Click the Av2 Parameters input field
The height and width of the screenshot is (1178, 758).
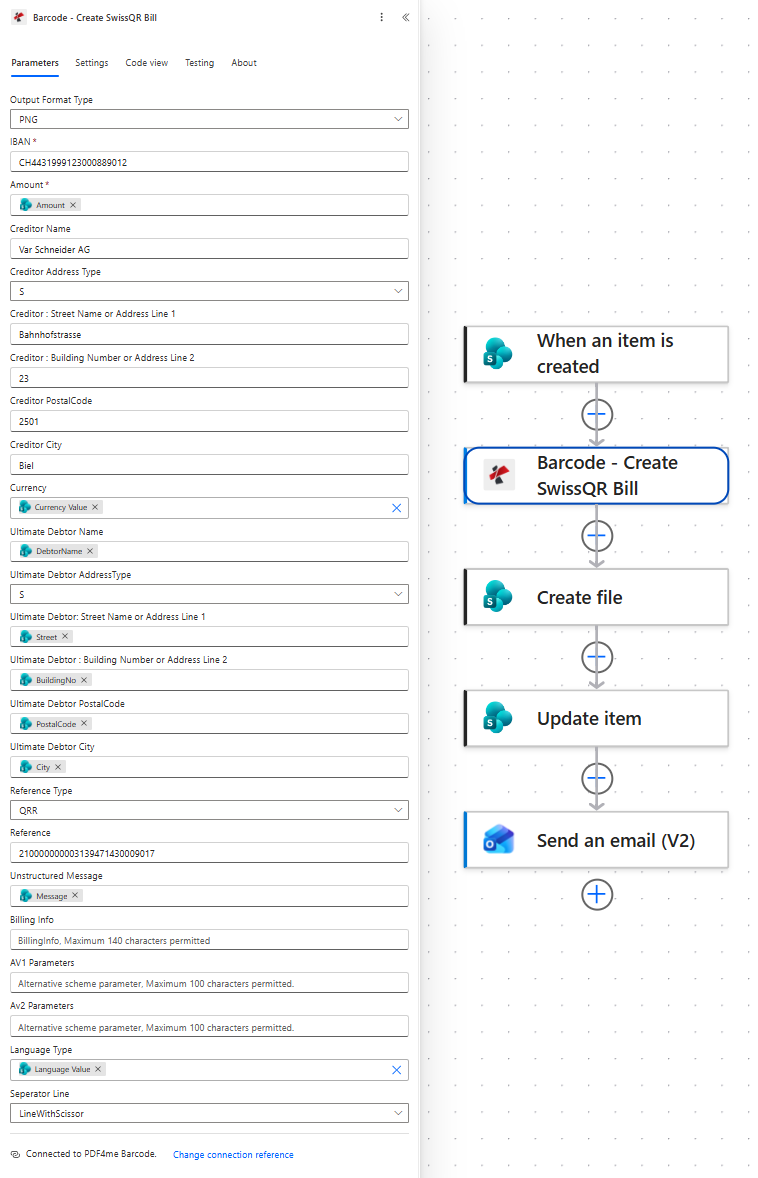209,1027
